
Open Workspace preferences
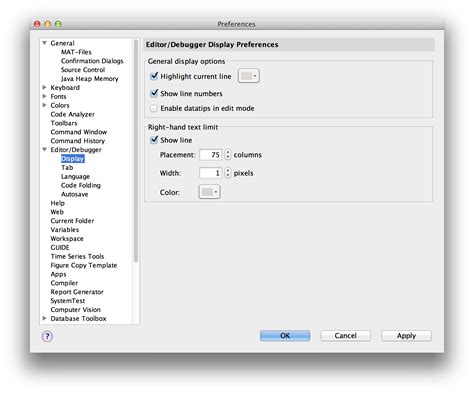point(67,238)
